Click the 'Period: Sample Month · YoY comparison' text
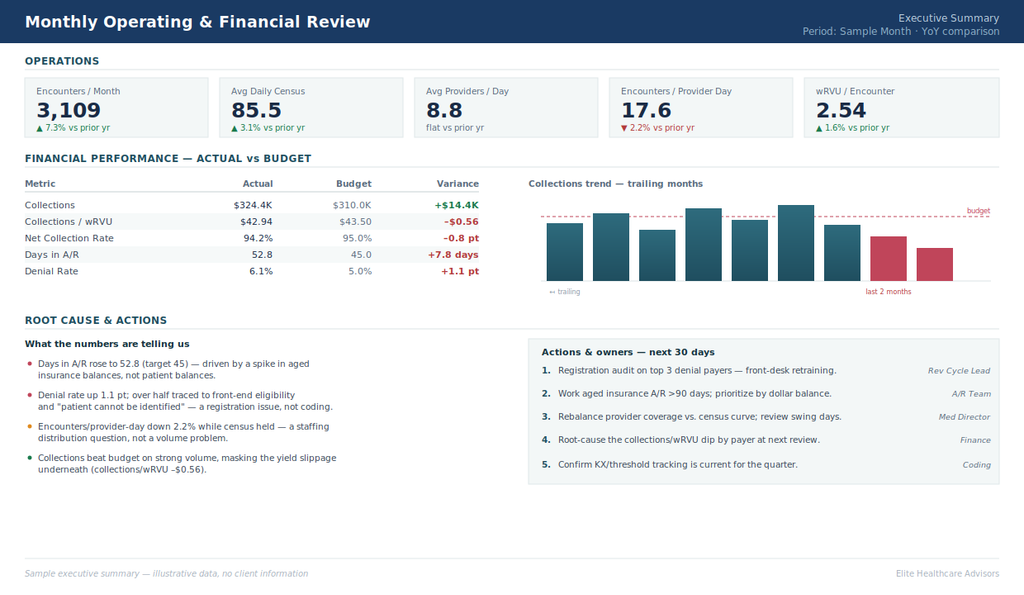 pyautogui.click(x=901, y=31)
